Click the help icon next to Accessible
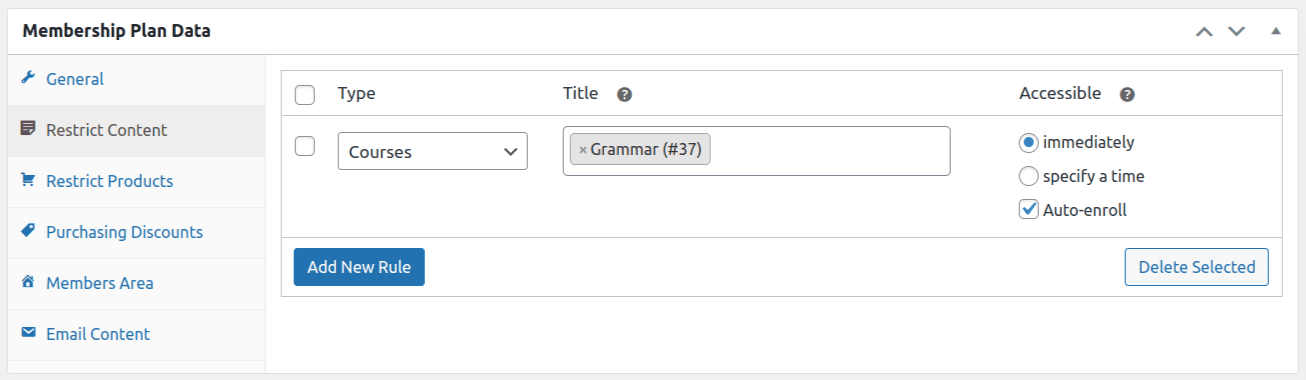The width and height of the screenshot is (1306, 380). (x=1127, y=94)
